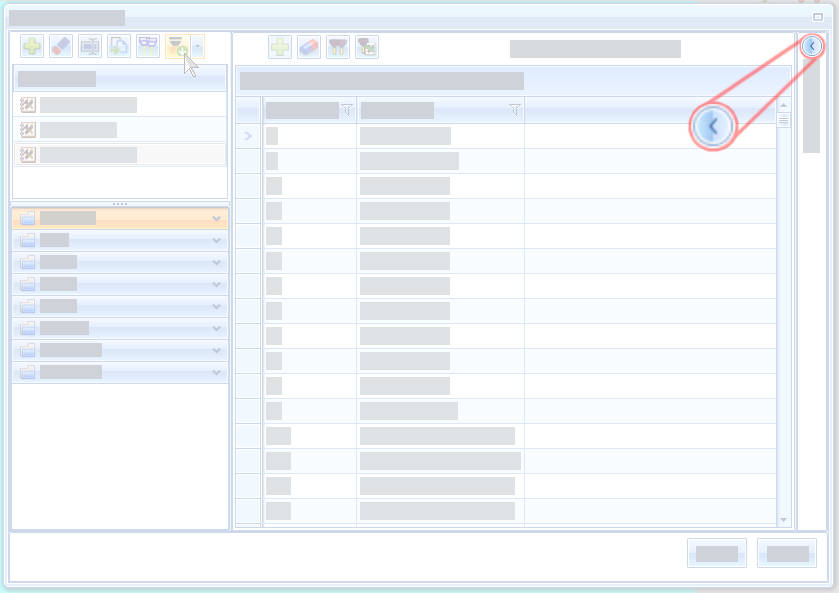
Task: Select the first row indicator in the grid
Action: (x=249, y=136)
